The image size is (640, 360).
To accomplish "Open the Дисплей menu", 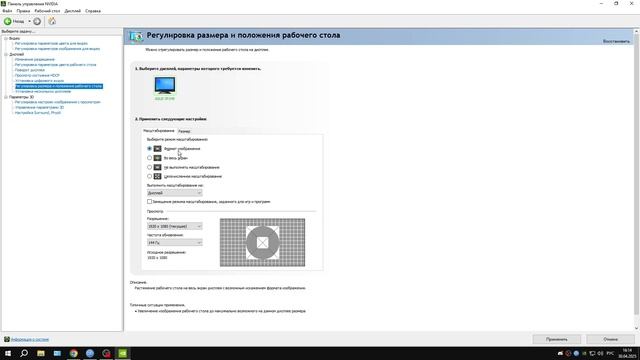I will coord(73,11).
